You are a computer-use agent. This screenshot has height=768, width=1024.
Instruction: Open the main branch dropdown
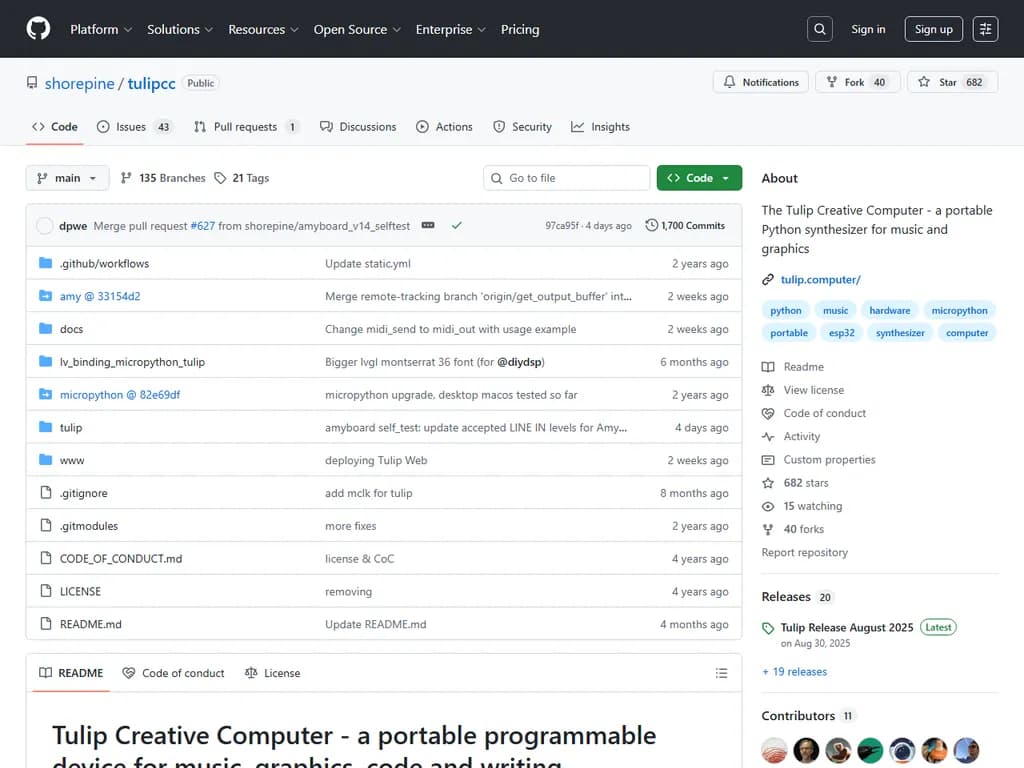pos(67,178)
